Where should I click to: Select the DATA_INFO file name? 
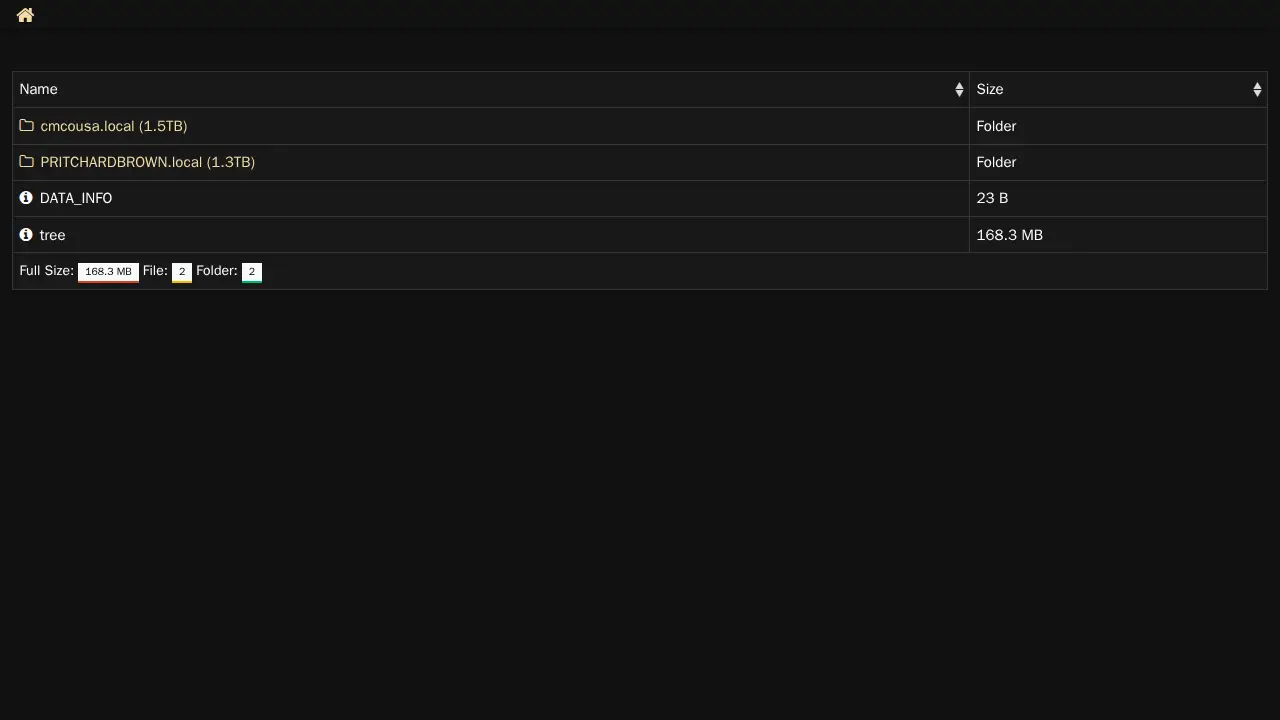point(76,198)
